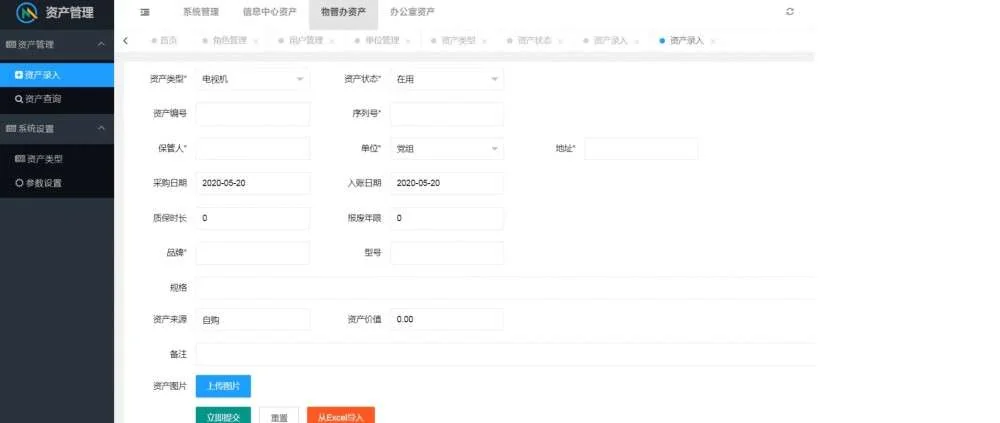Close the 角色管理 tab
This screenshot has width=1000, height=423.
(255, 41)
